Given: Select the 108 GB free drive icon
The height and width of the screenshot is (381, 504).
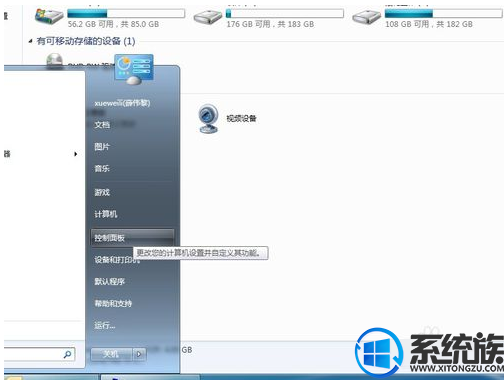Looking at the screenshot, I should coord(366,17).
